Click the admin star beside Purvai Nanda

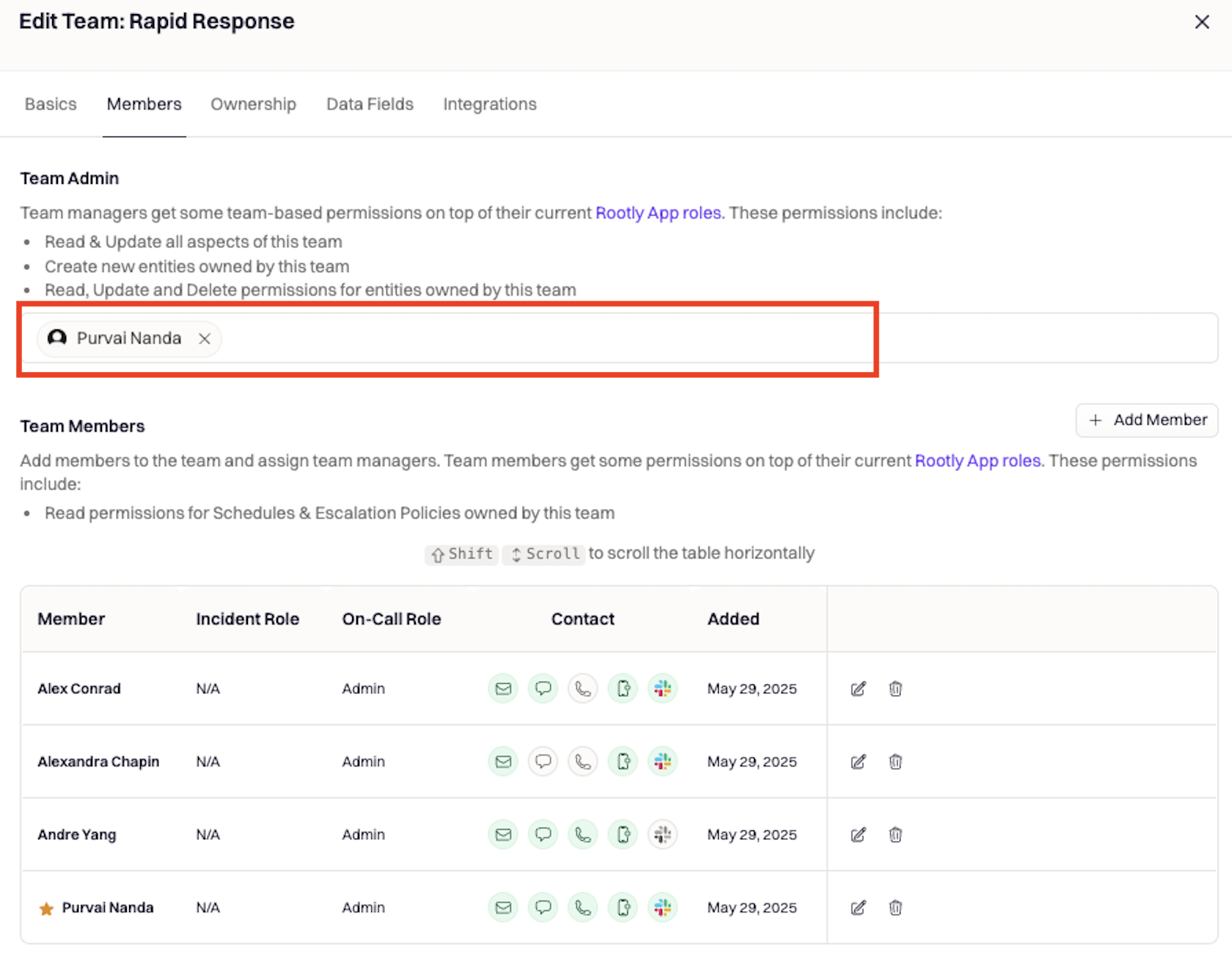coord(46,909)
